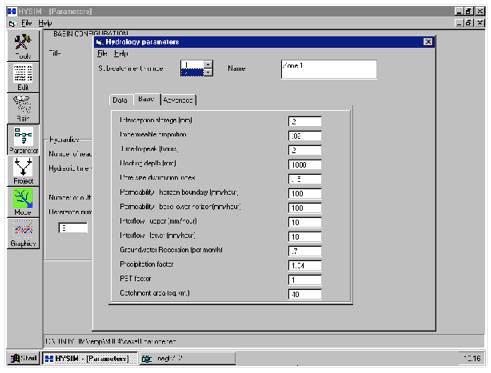Select the highlighted subcatchment list entry
Screen dimensions: 491x373
[192, 72]
